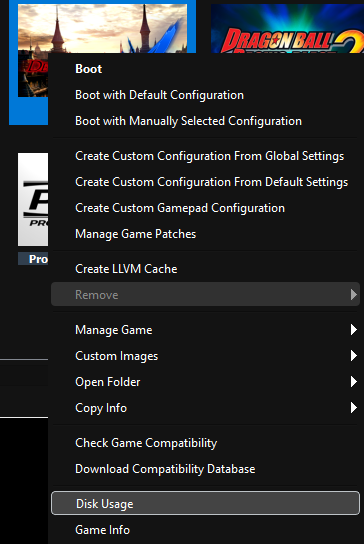Choose Download Compatibility Database

tap(205, 469)
